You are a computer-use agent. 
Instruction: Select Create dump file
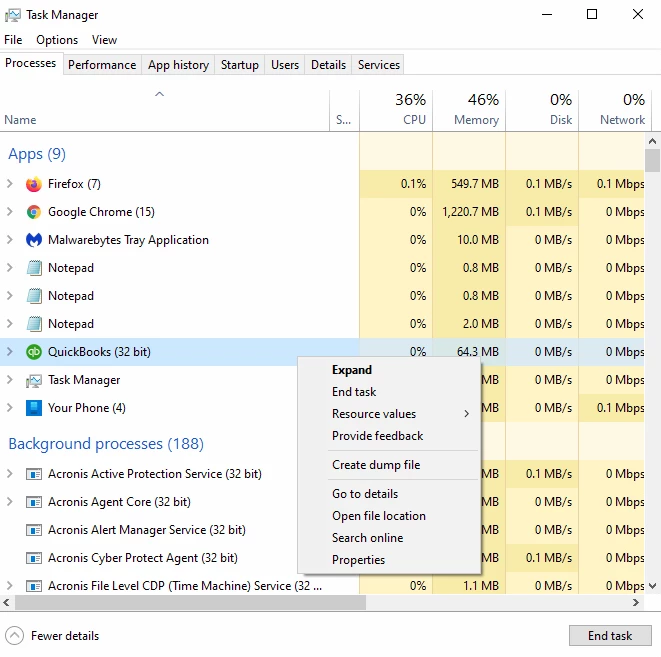pos(390,465)
